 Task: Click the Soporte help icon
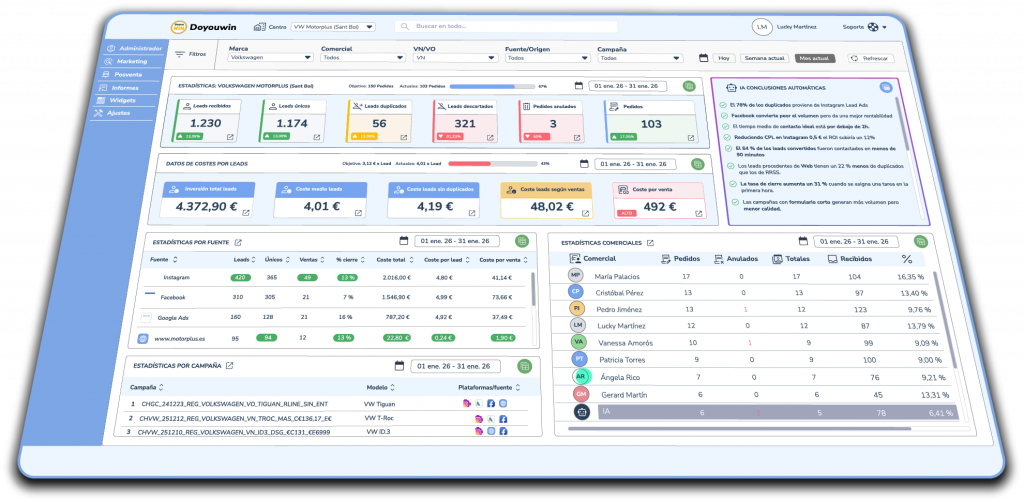click(x=872, y=27)
